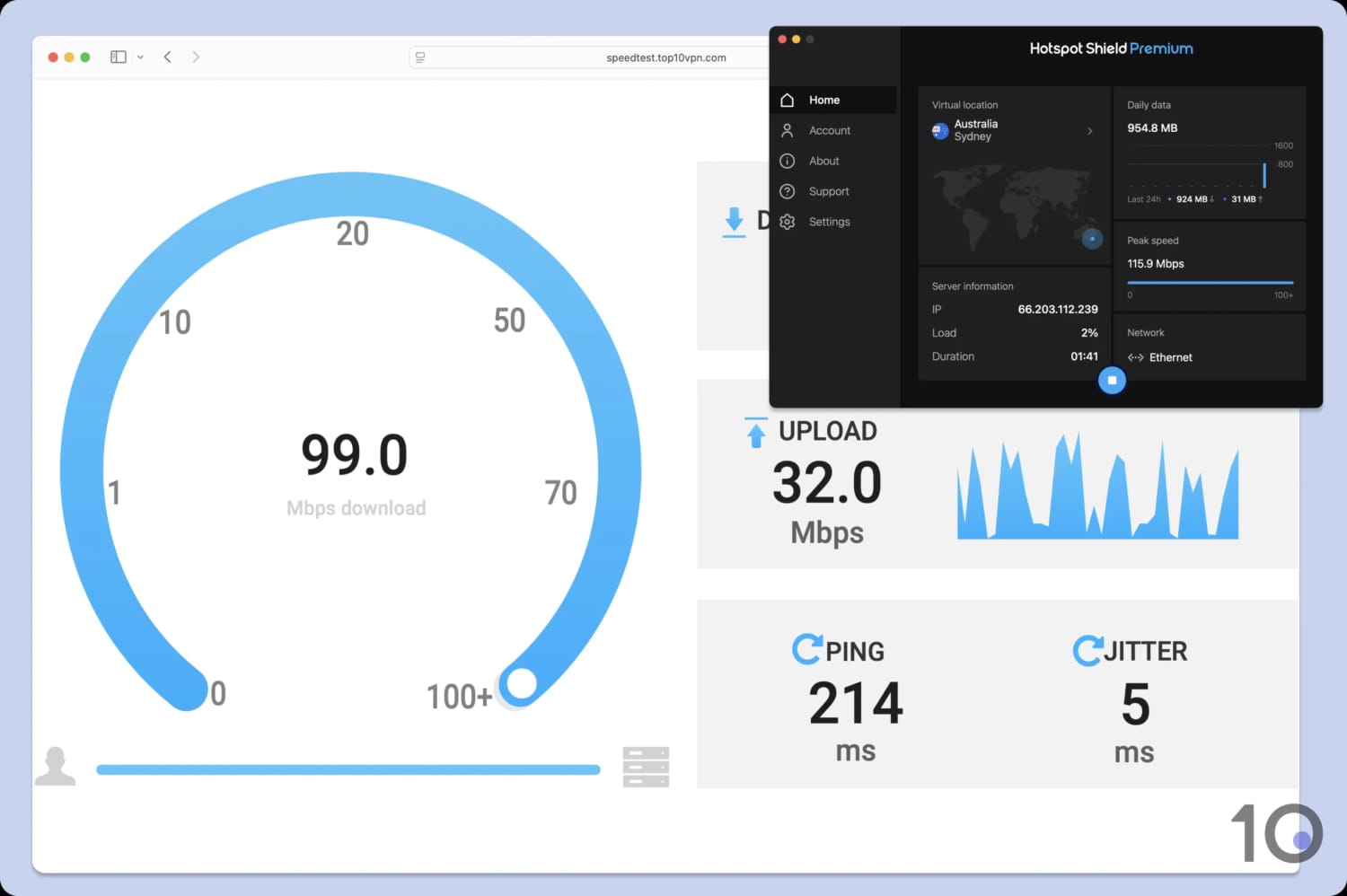1347x896 pixels.
Task: Select the Home icon in Hotspot Shield sidebar
Action: click(787, 100)
